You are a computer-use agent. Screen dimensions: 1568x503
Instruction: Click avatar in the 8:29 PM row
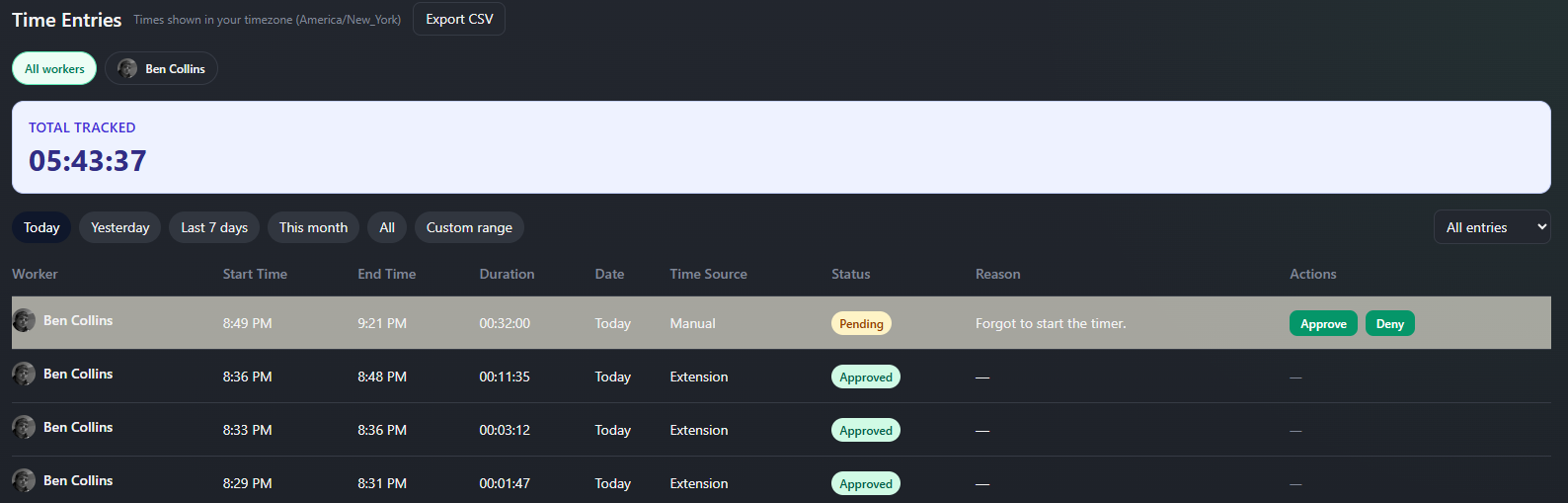(24, 480)
